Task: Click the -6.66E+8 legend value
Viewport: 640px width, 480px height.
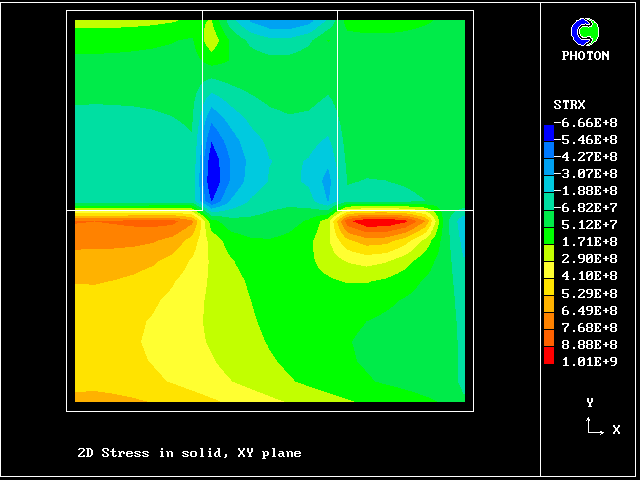Action: coord(592,122)
